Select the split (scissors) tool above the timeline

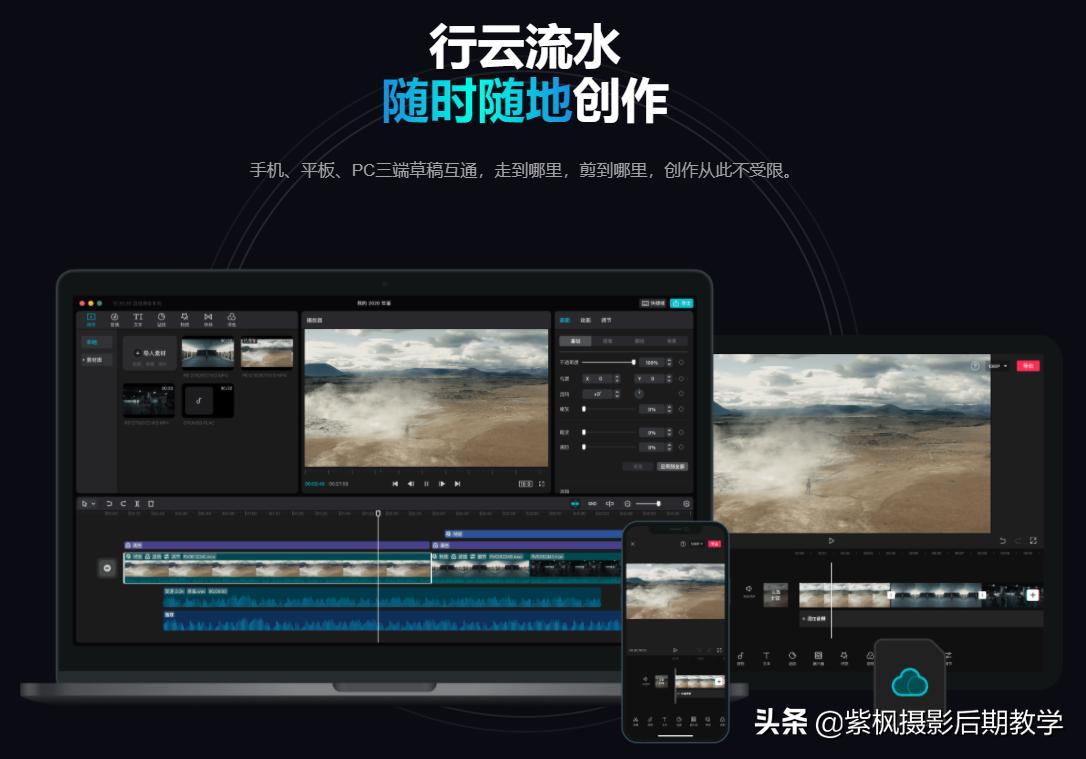pyautogui.click(x=137, y=504)
